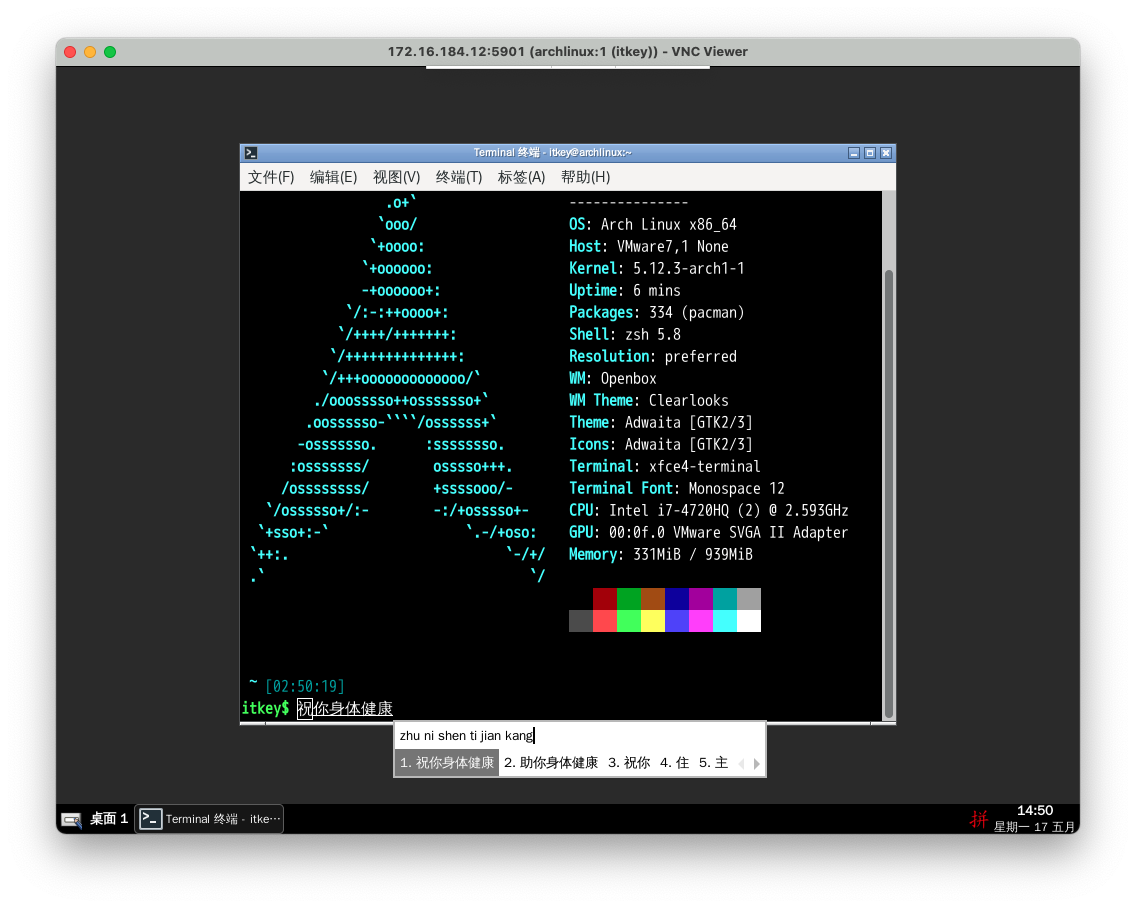Click Terminal 终端 taskbar button
Screen dimensions: 1136x908
point(209,819)
